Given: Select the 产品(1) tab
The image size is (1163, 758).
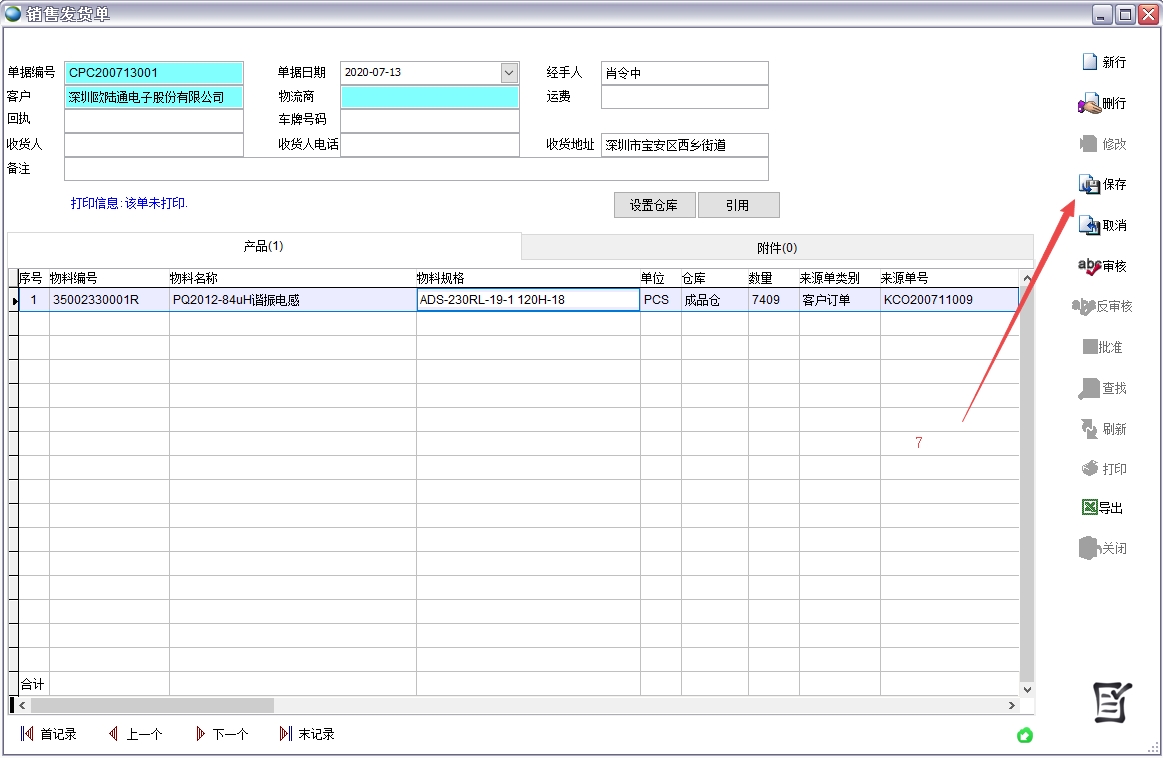Looking at the screenshot, I should [264, 246].
